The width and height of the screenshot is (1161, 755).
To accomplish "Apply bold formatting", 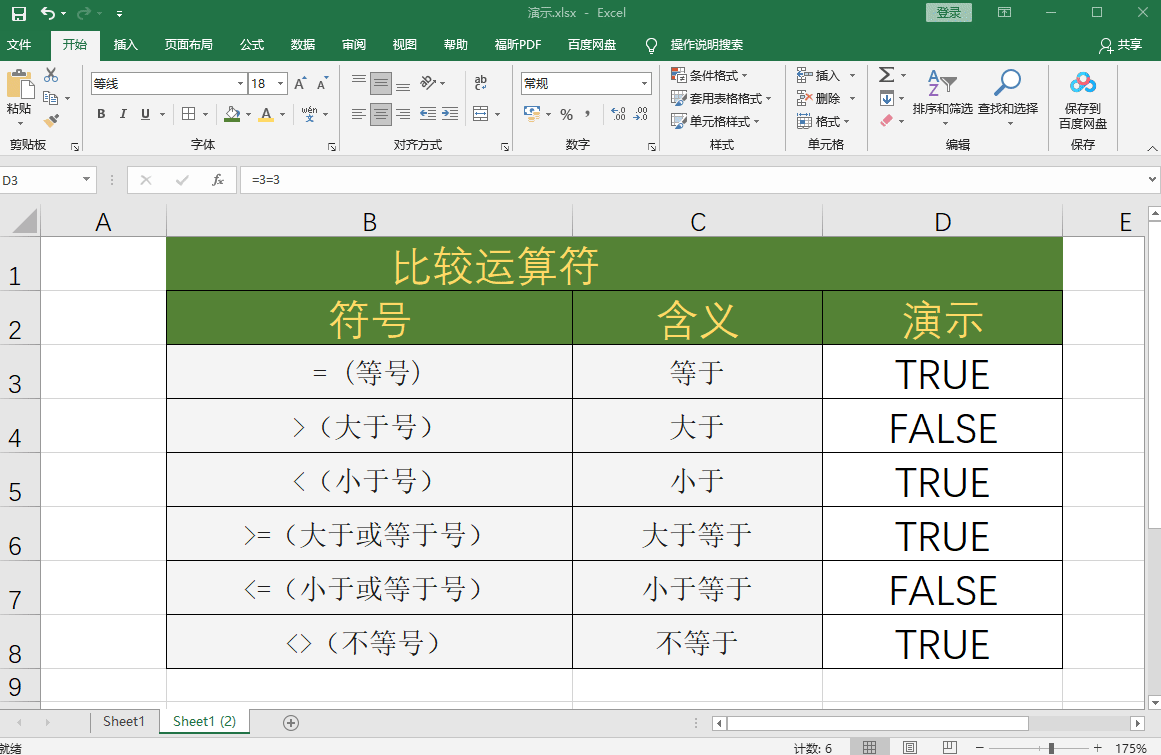I will pyautogui.click(x=100, y=114).
